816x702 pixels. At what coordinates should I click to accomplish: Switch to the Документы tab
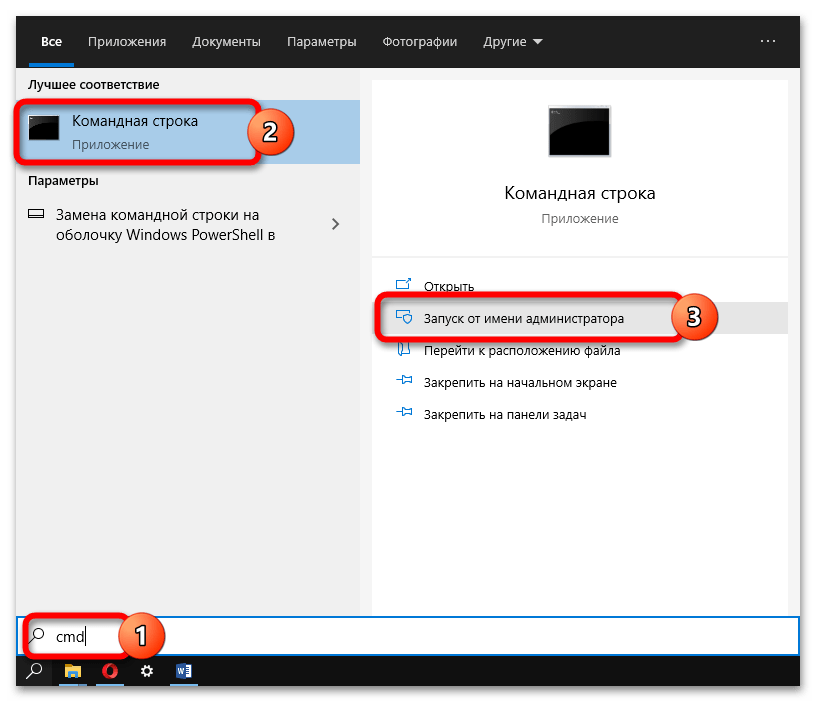(226, 42)
